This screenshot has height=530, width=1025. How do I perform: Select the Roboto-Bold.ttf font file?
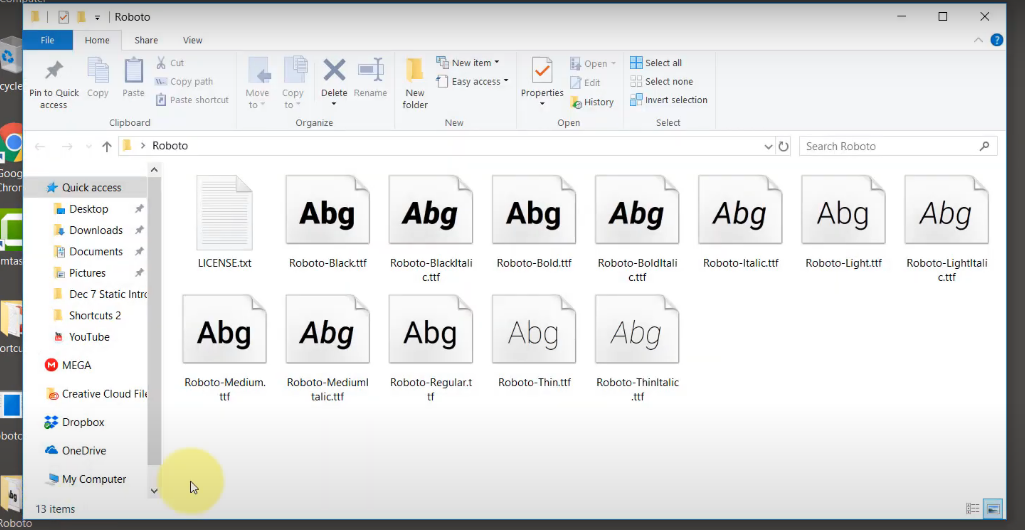click(534, 222)
